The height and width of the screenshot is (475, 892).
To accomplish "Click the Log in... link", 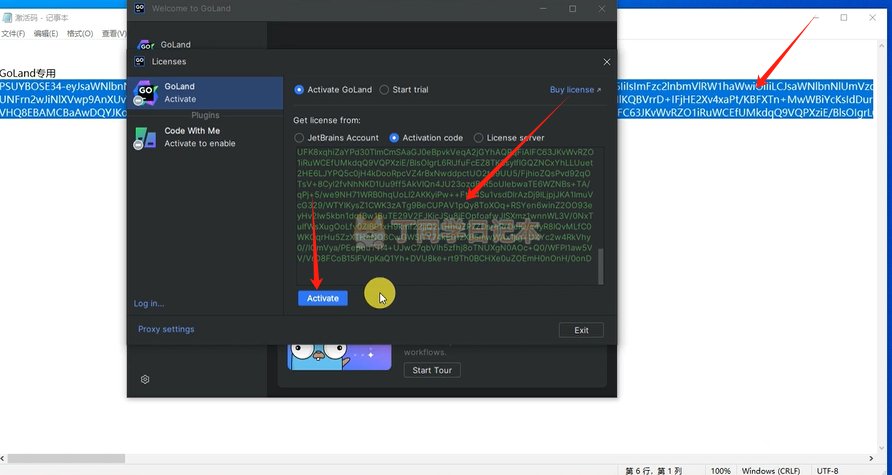I will [x=149, y=303].
